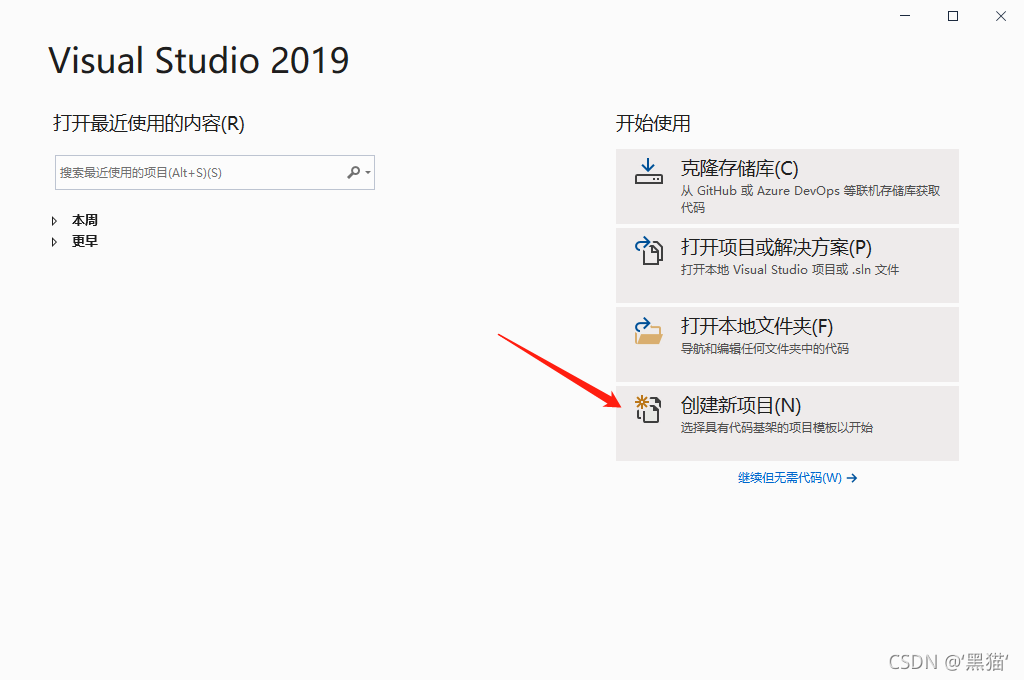This screenshot has height=680, width=1024.
Task: Click the 打开本地文件夹(F) title text
Action: coord(757,326)
